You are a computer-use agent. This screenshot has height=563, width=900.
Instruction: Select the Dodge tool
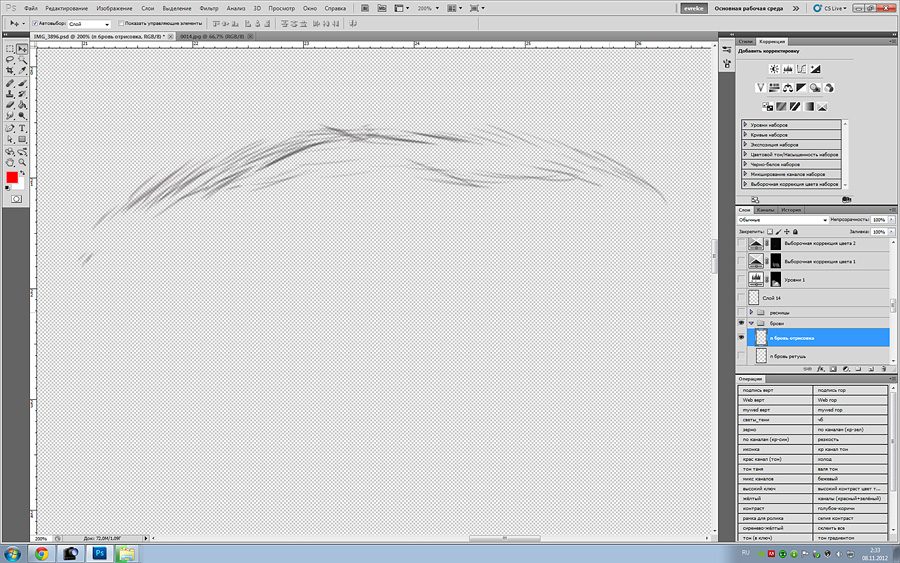click(22, 116)
